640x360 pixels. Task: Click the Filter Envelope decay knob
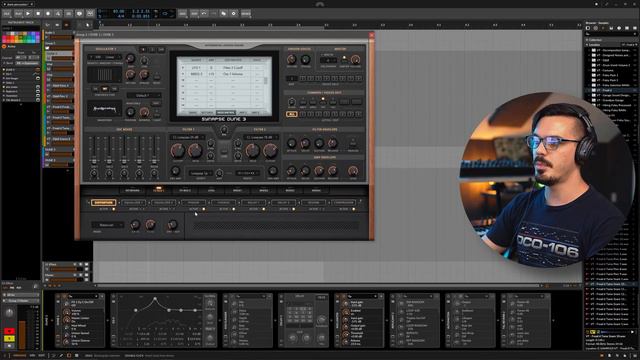[x=305, y=143]
